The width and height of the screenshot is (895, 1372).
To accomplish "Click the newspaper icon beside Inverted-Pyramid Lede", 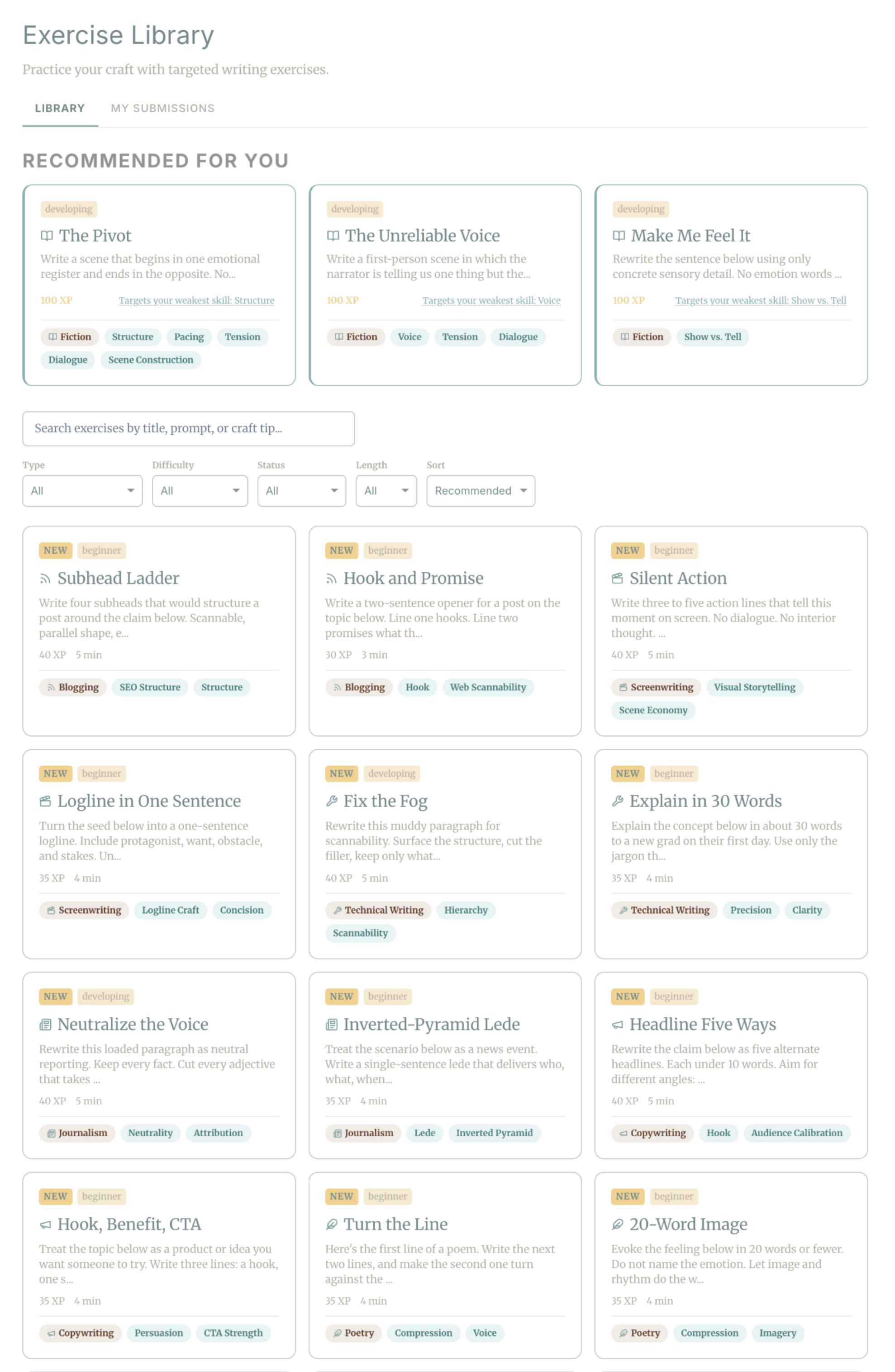I will click(x=331, y=1025).
